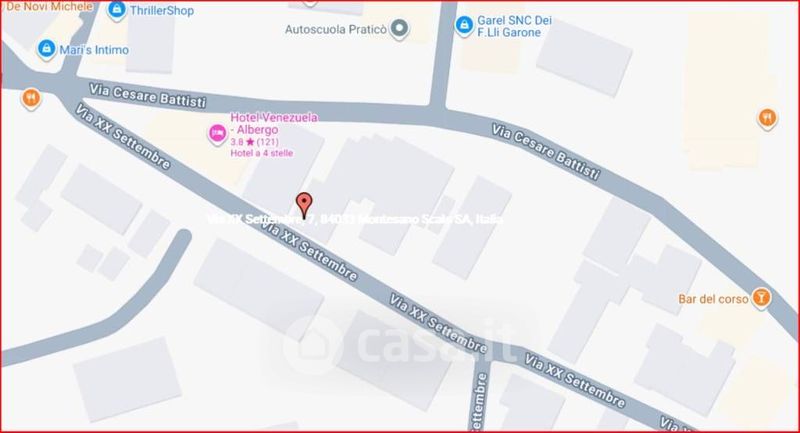
Task: Click the Via XX Settembre address caption
Action: point(355,219)
